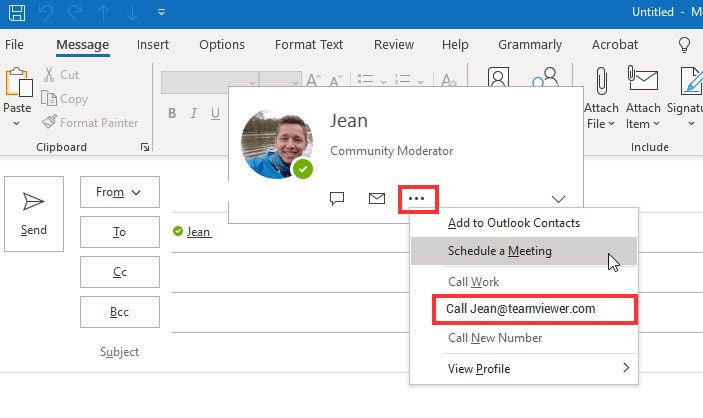This screenshot has height=418, width=703.
Task: Open the File tab
Action: pyautogui.click(x=14, y=44)
